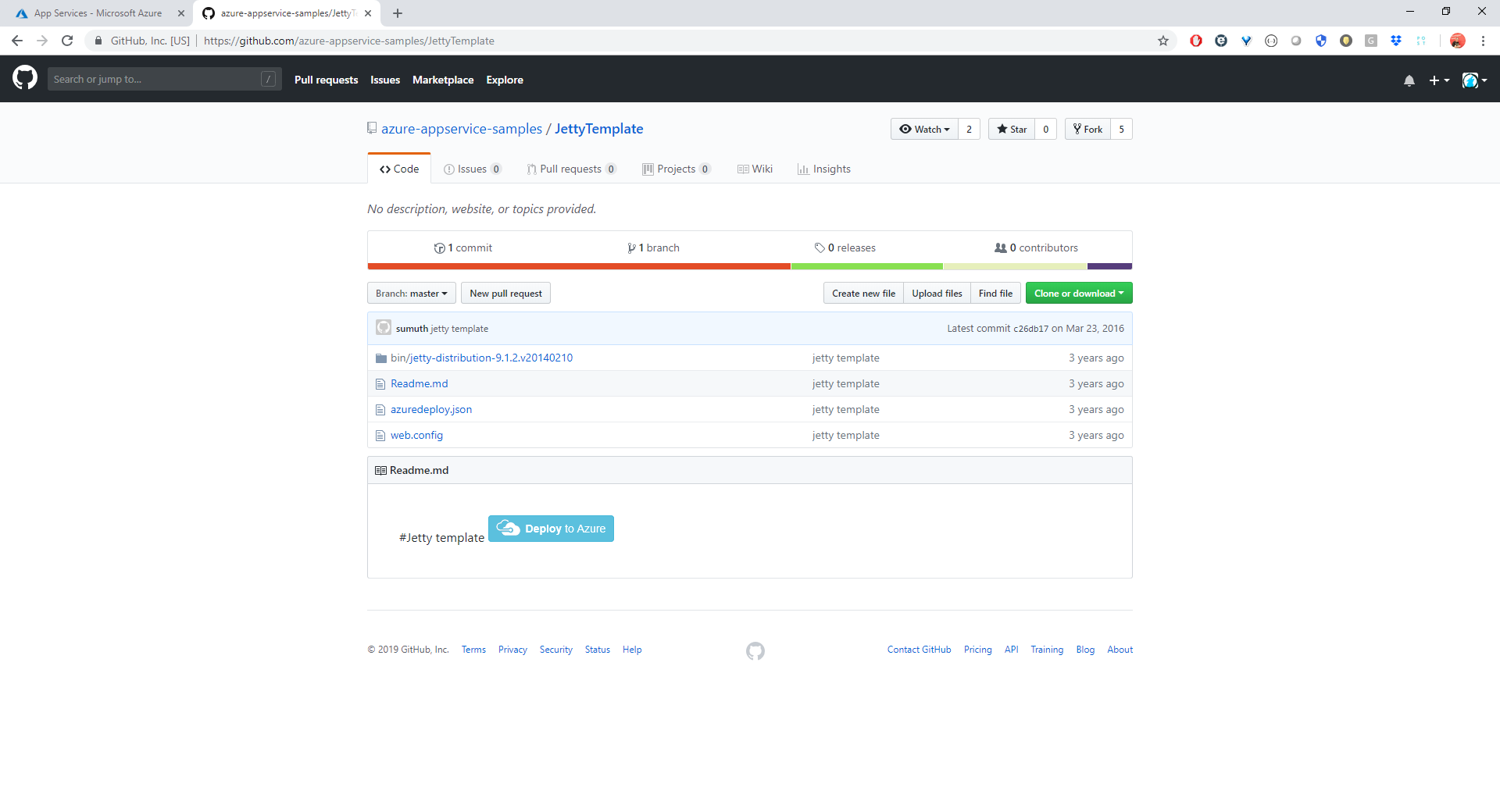Open the Watch dropdown

point(924,129)
